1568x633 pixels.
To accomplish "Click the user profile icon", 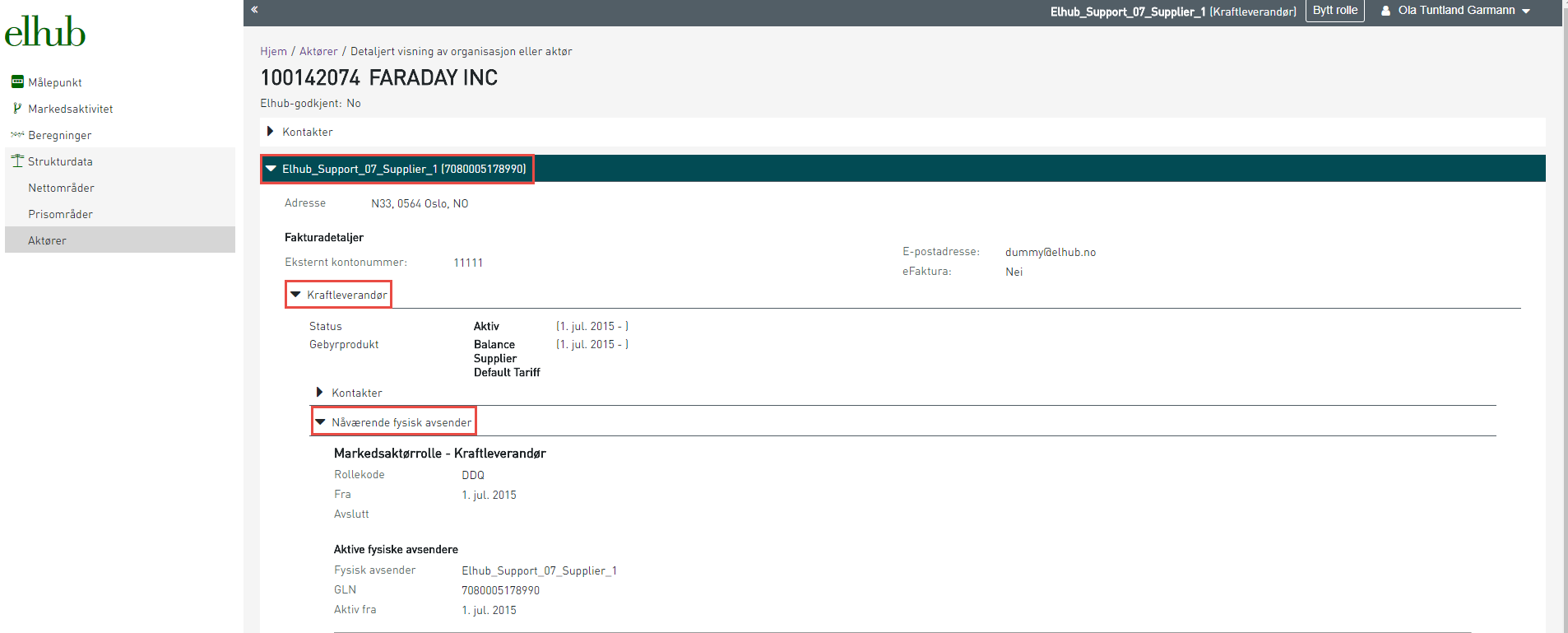I will 1386,11.
